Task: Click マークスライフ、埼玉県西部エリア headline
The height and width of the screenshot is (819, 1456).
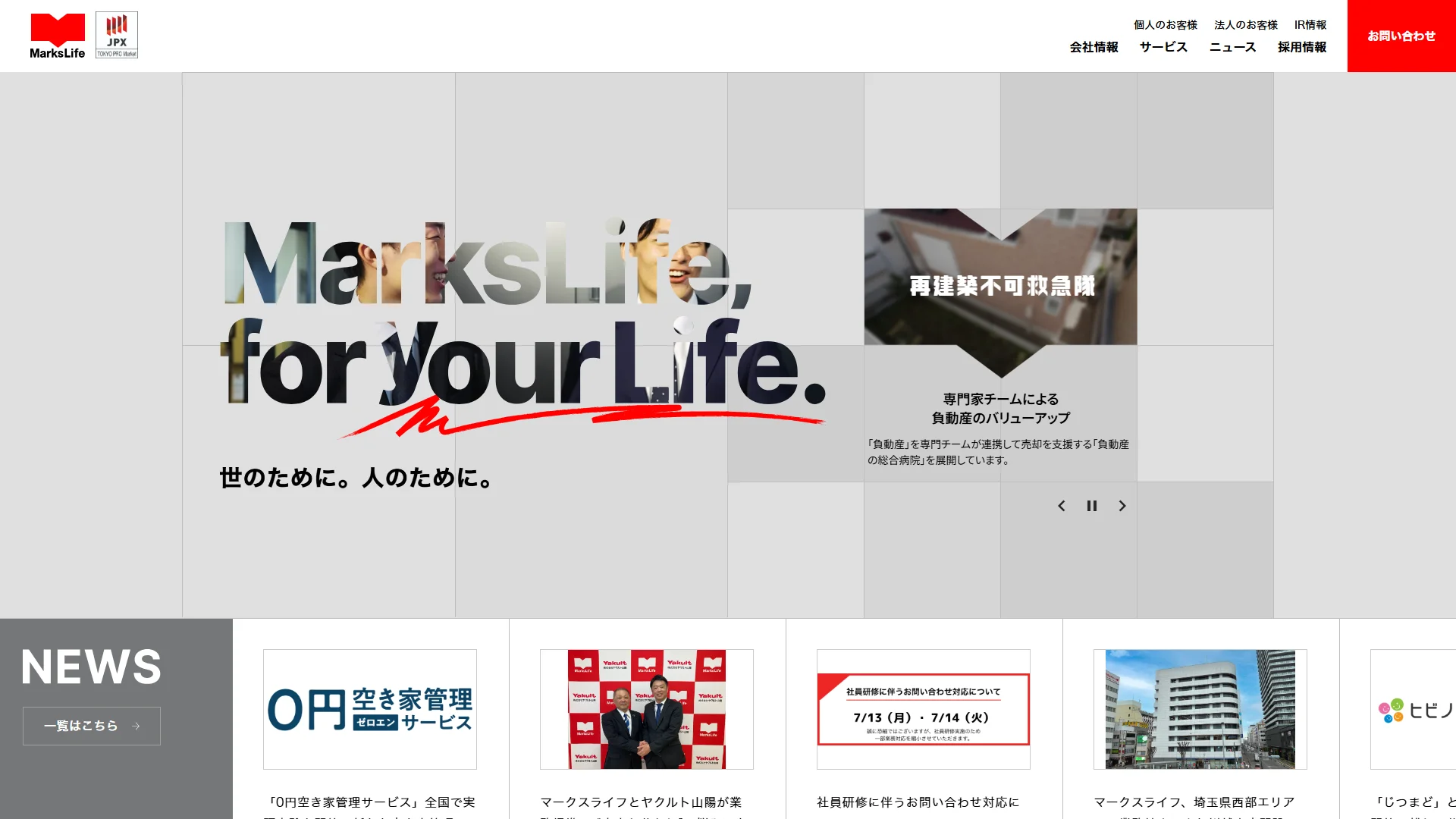Action: coord(1194,802)
